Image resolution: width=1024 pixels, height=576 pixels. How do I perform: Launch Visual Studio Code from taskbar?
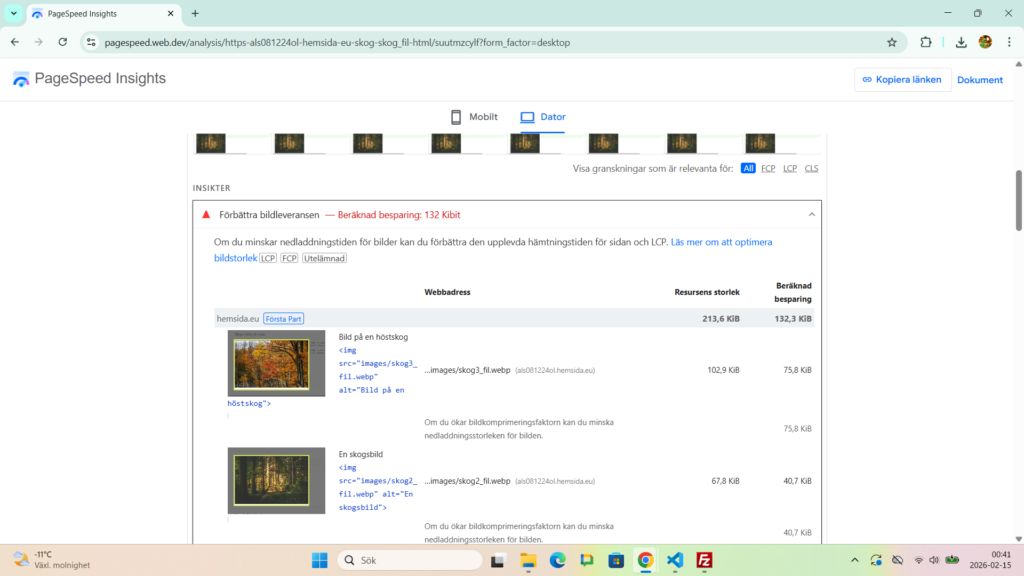tap(675, 560)
